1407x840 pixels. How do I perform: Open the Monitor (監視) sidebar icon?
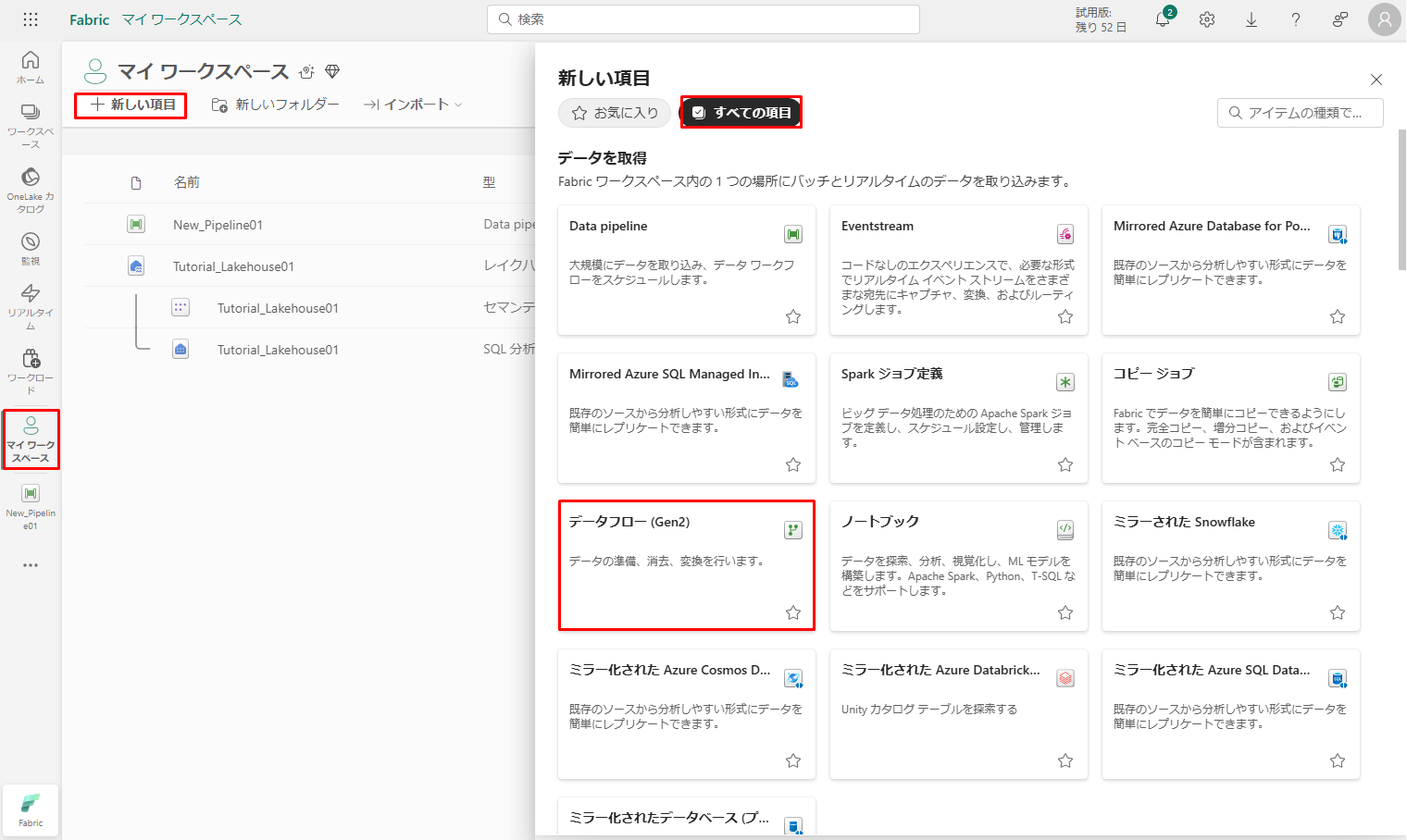coord(31,248)
